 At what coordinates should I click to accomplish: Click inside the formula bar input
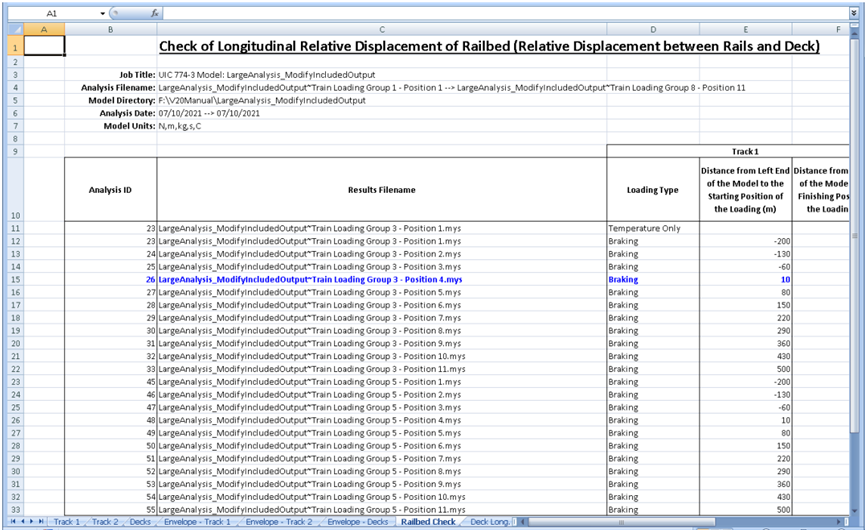click(500, 14)
